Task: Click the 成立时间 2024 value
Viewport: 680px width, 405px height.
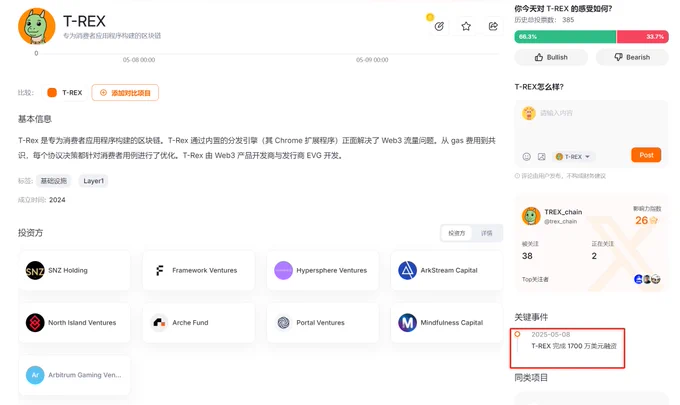Action: pyautogui.click(x=57, y=200)
